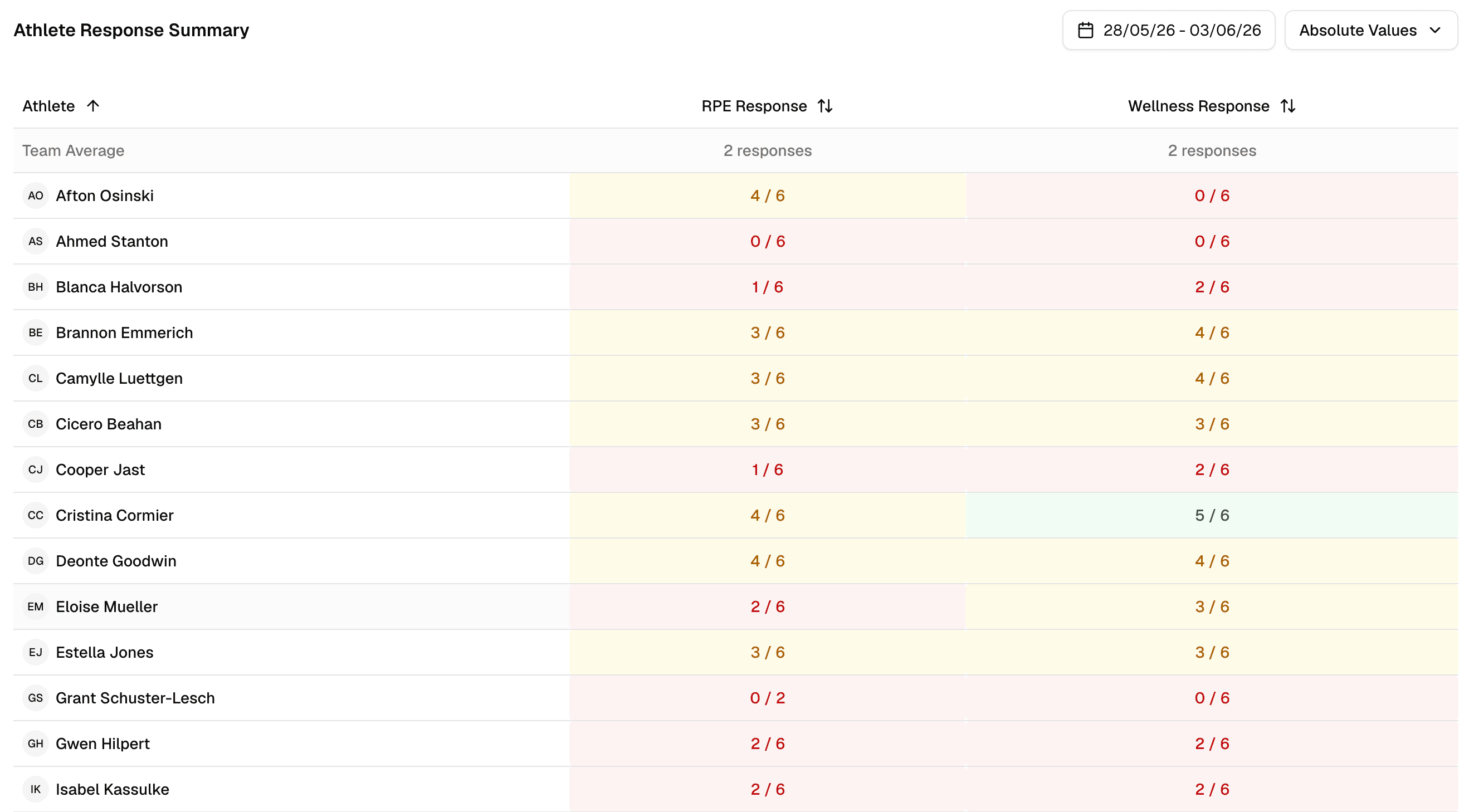Click the GS avatar for Grant Schuster-Lesch

point(36,698)
